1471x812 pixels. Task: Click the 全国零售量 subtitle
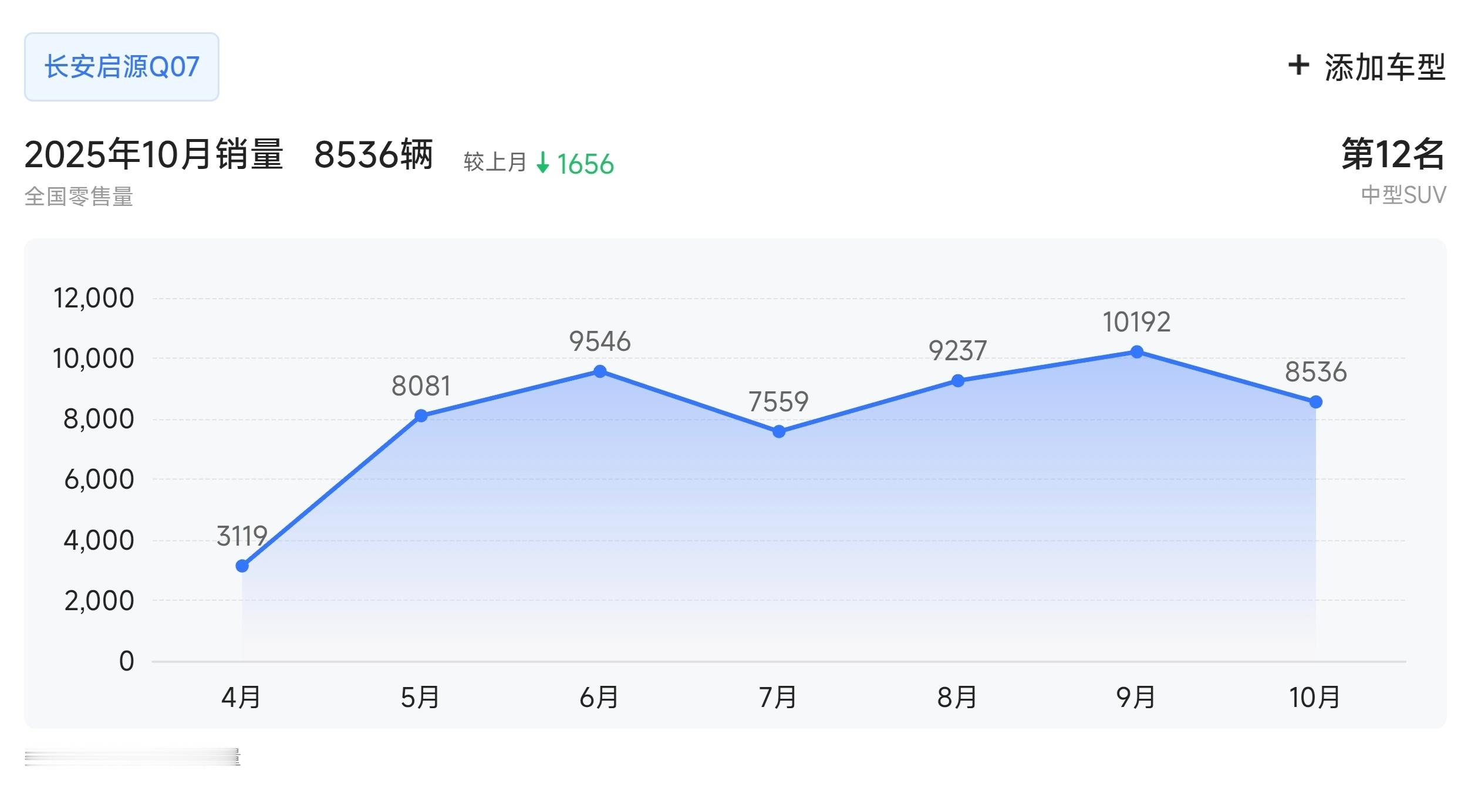coord(79,196)
